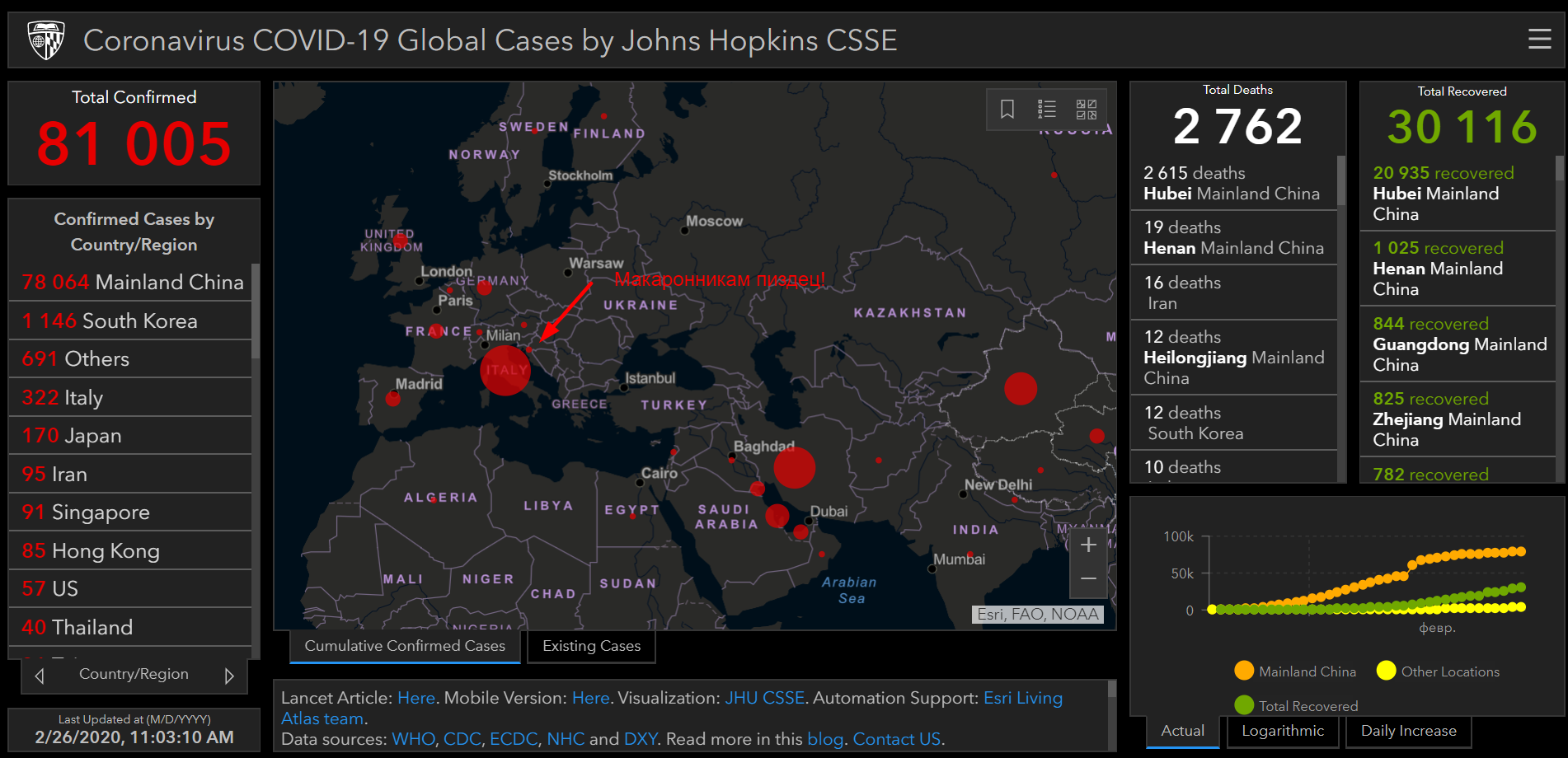
Task: Select the 691 Others row
Action: pyautogui.click(x=130, y=359)
